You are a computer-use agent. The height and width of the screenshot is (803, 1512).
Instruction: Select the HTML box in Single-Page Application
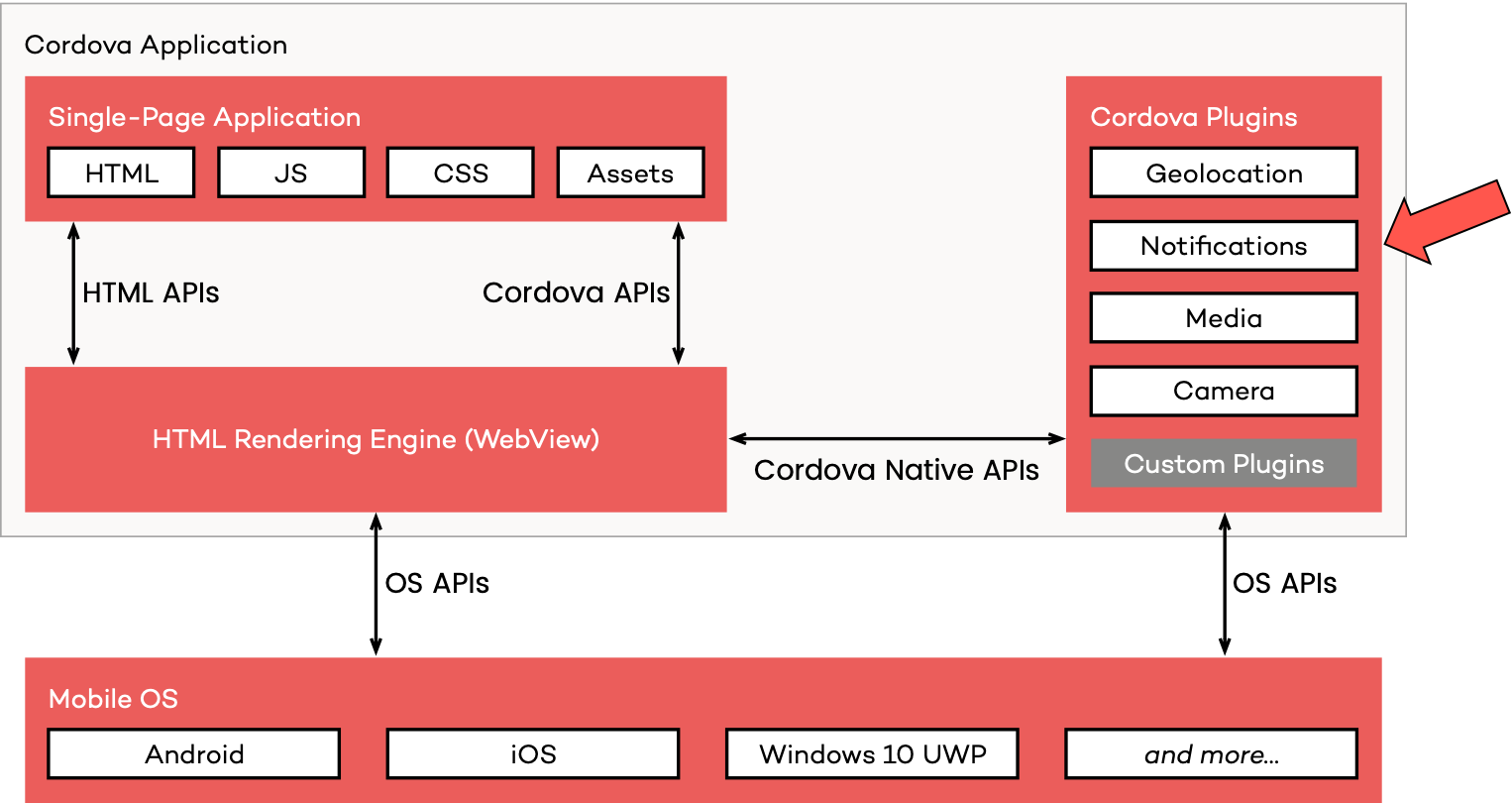[120, 172]
